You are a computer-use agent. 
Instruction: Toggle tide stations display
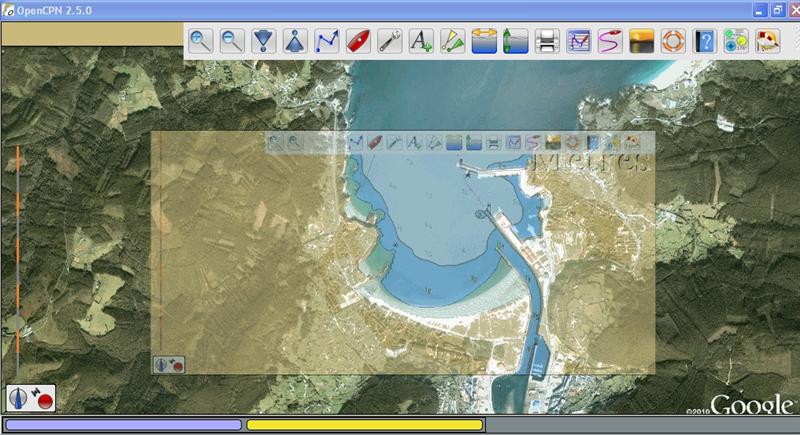[x=516, y=41]
